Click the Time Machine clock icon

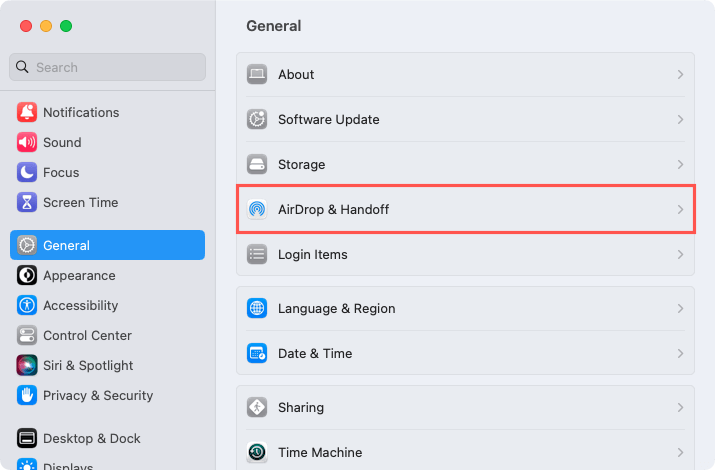pyautogui.click(x=257, y=452)
